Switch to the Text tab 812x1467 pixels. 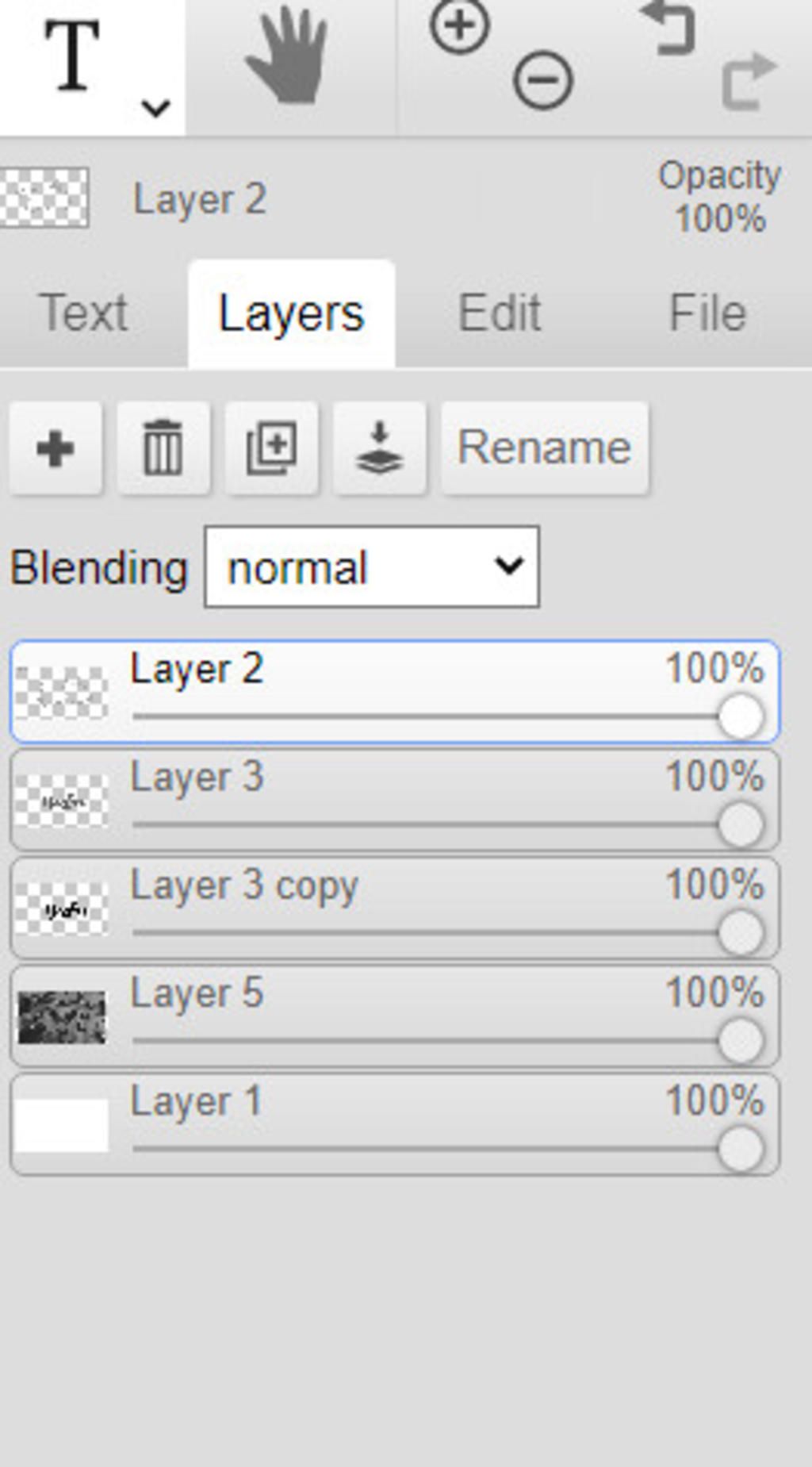pos(83,313)
